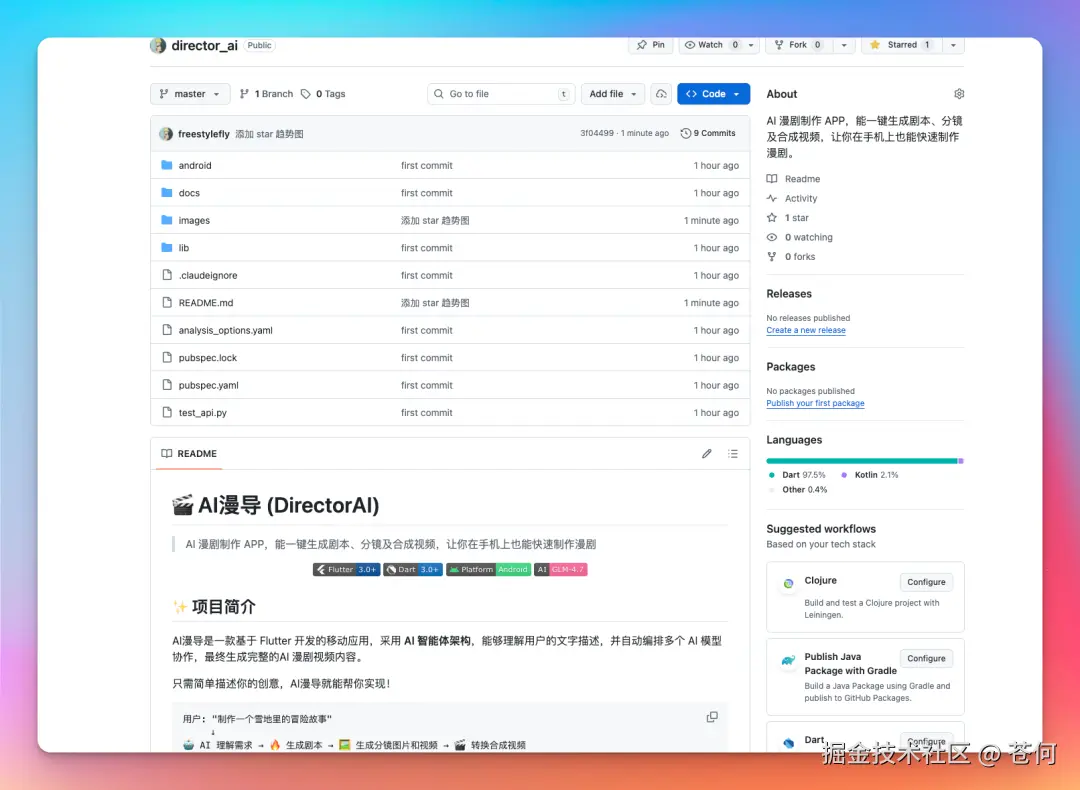Click the Flutter 3.0+ badge in README

click(345, 570)
